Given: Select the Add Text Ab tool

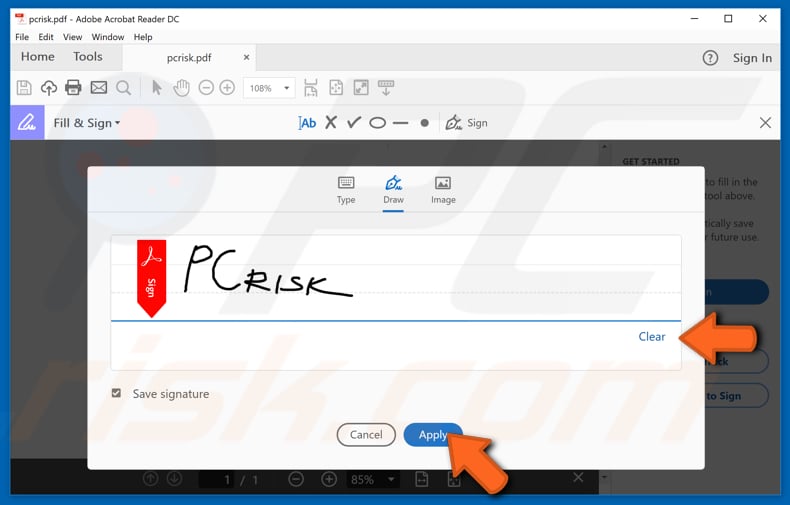Looking at the screenshot, I should 307,122.
